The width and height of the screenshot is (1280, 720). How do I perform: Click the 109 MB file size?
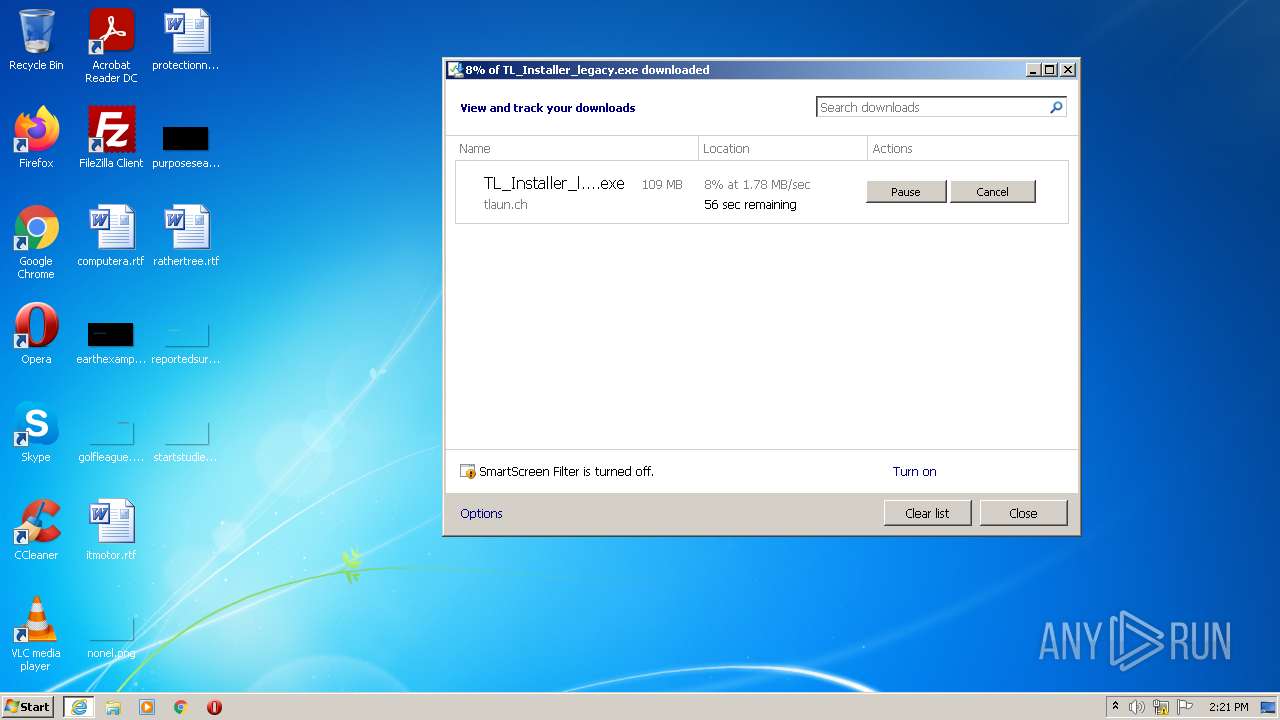pos(662,184)
